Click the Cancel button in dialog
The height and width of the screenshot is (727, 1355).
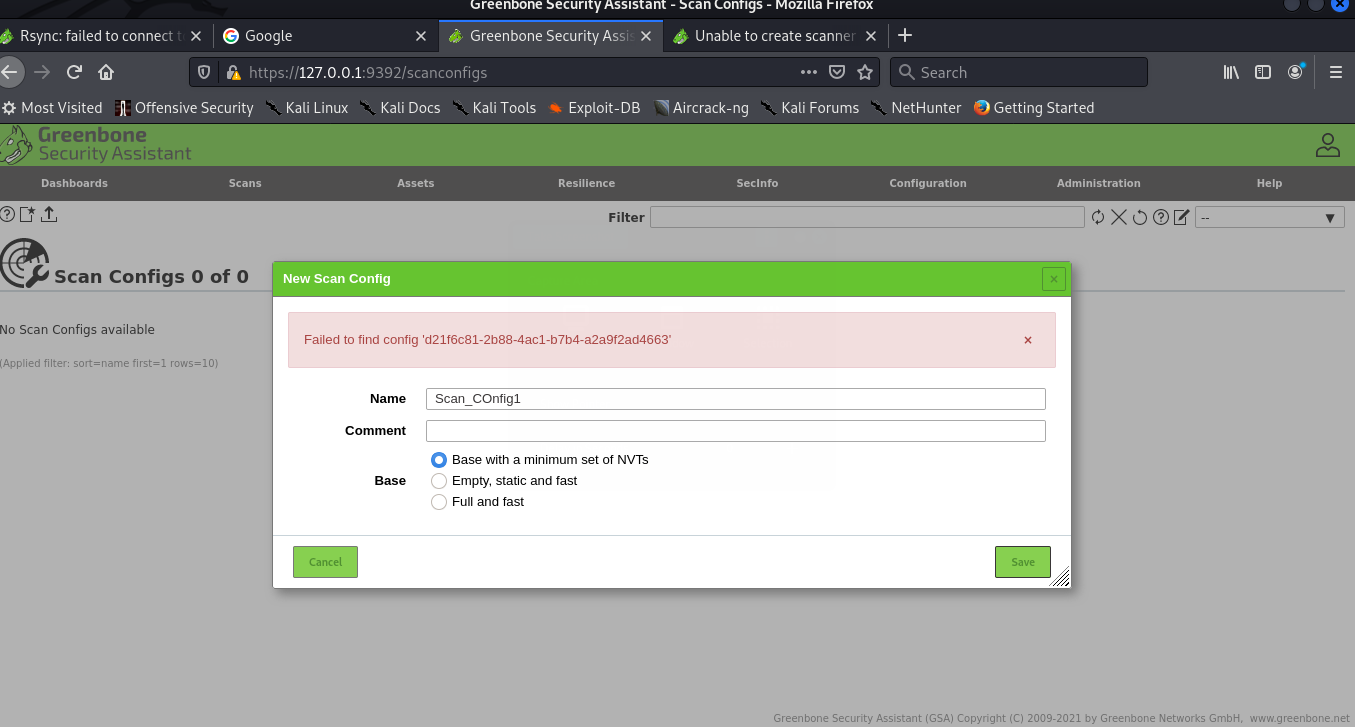[x=325, y=562]
